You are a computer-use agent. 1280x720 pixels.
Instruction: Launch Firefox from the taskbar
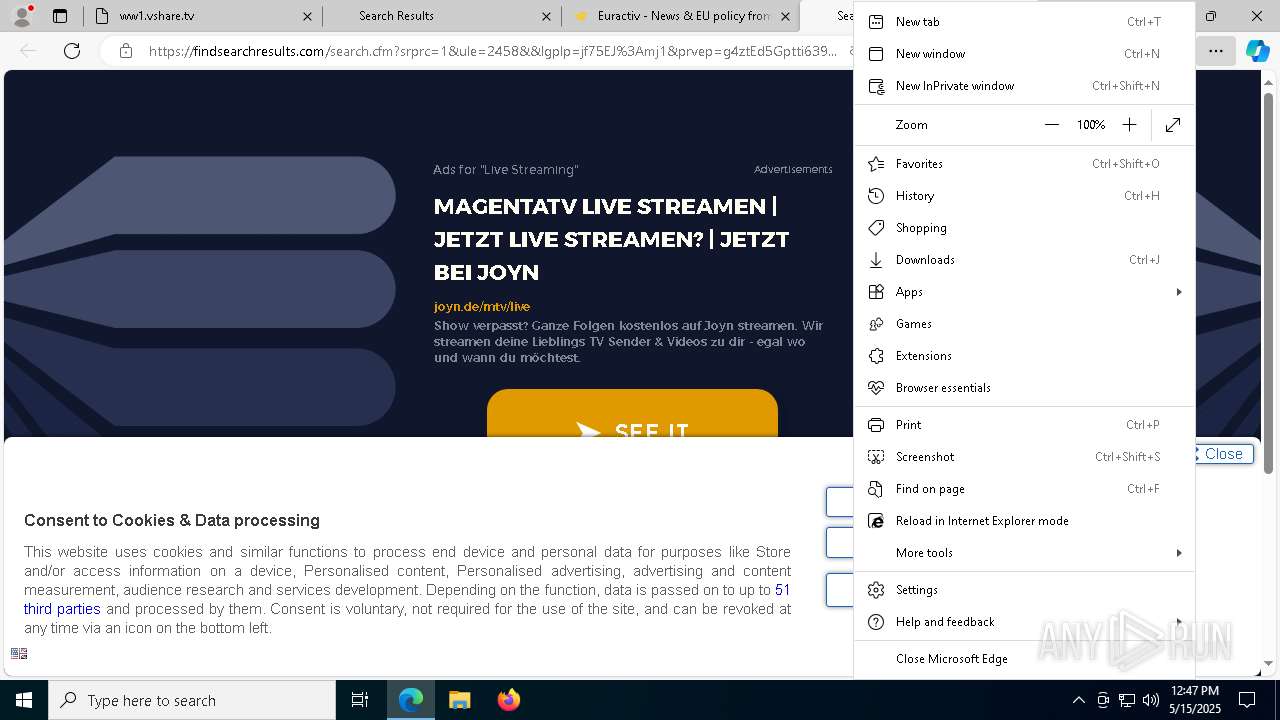coord(508,700)
